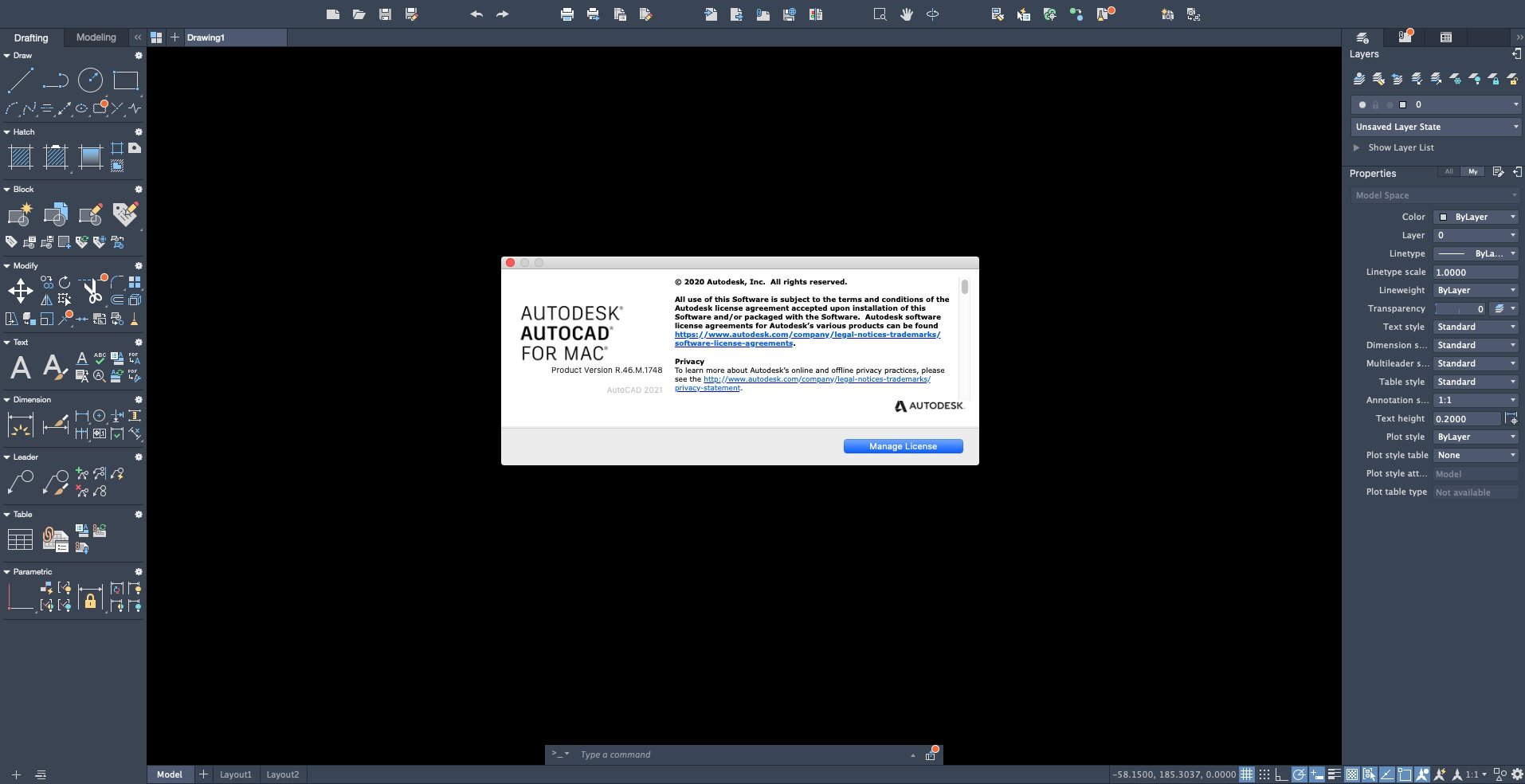Toggle object snap in status bar
Screen dimensions: 1525x784
click(x=1404, y=774)
